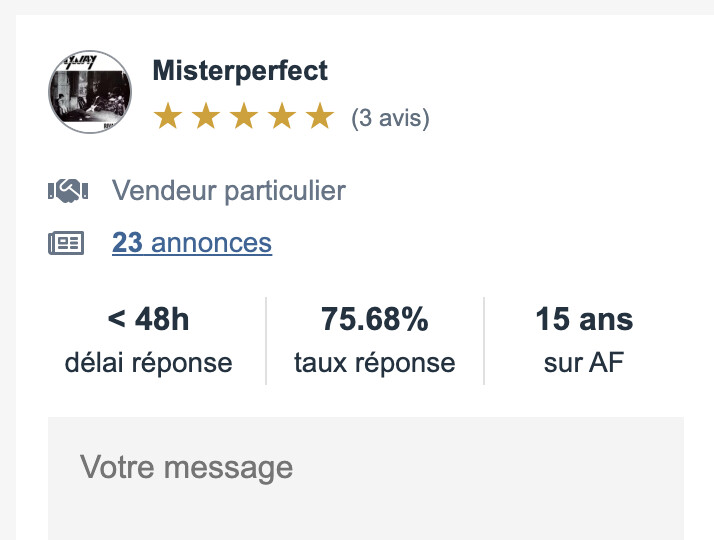
Task: Click the second gold rating star
Action: (206, 116)
